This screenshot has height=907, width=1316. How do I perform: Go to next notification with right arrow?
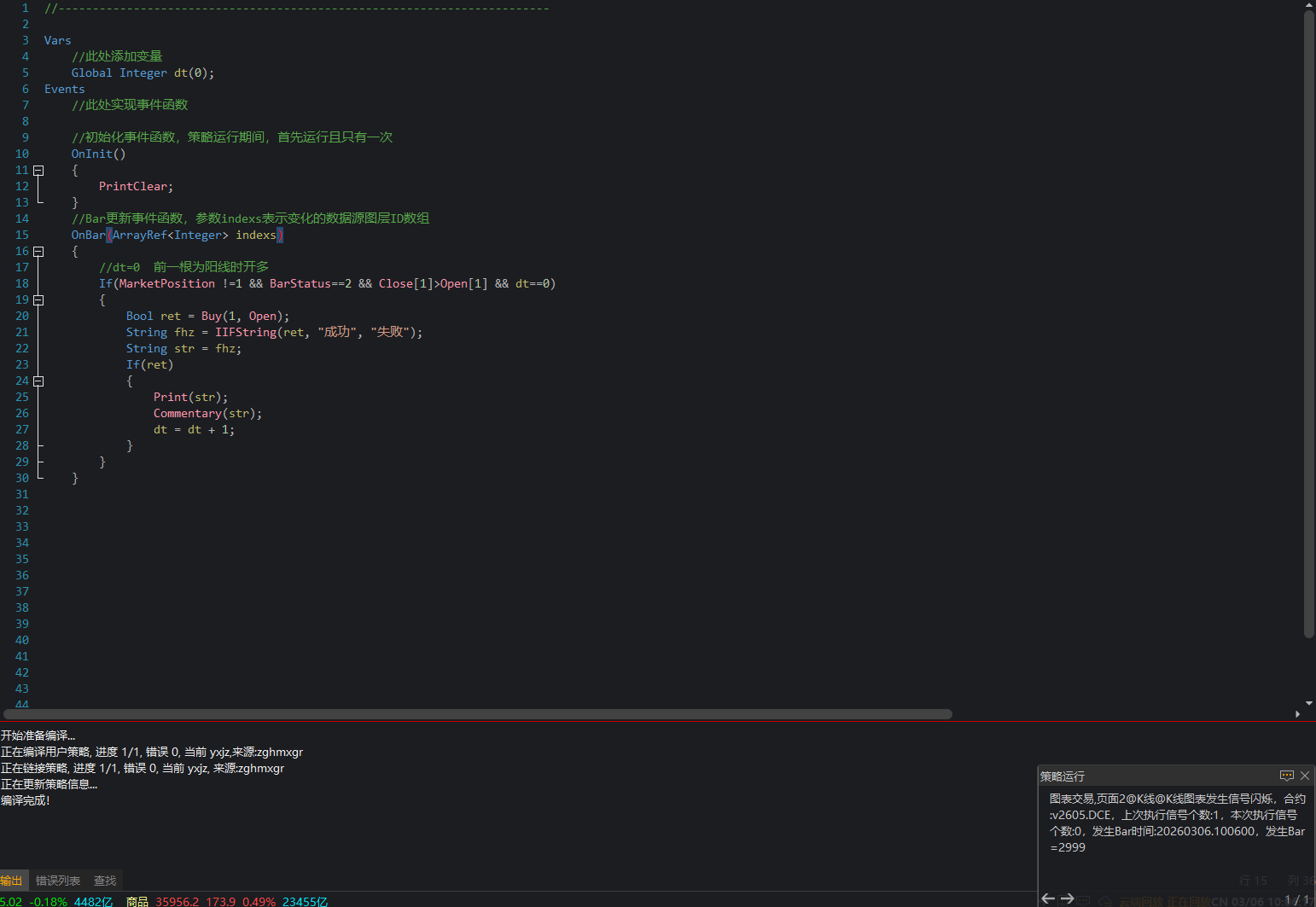(x=1067, y=898)
